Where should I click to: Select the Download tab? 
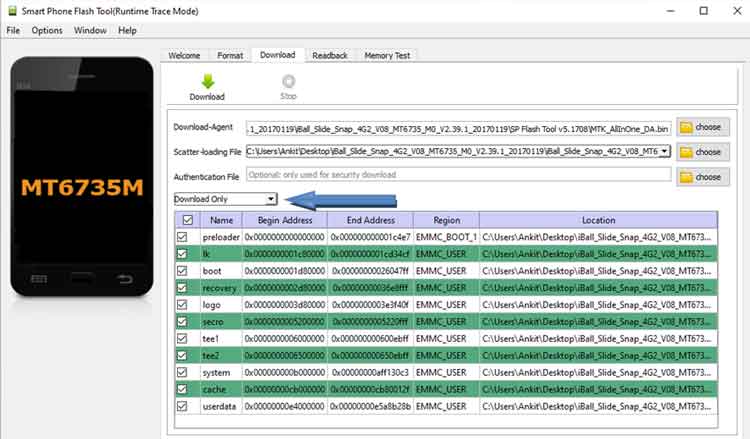pyautogui.click(x=277, y=55)
